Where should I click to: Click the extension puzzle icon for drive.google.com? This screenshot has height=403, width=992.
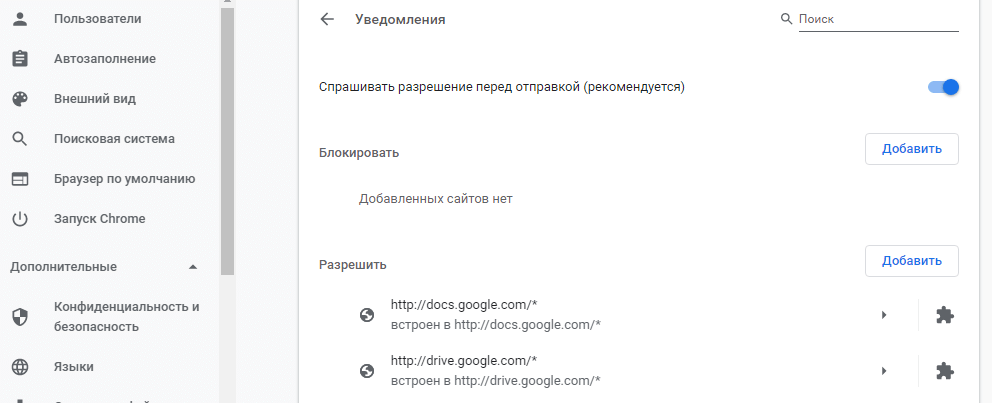point(945,371)
